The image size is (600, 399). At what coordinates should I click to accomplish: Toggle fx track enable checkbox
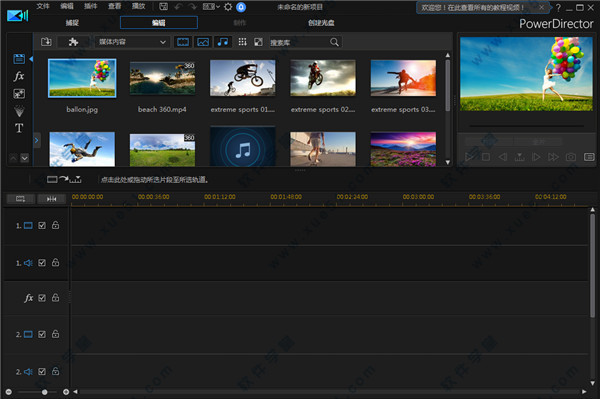tap(42, 298)
